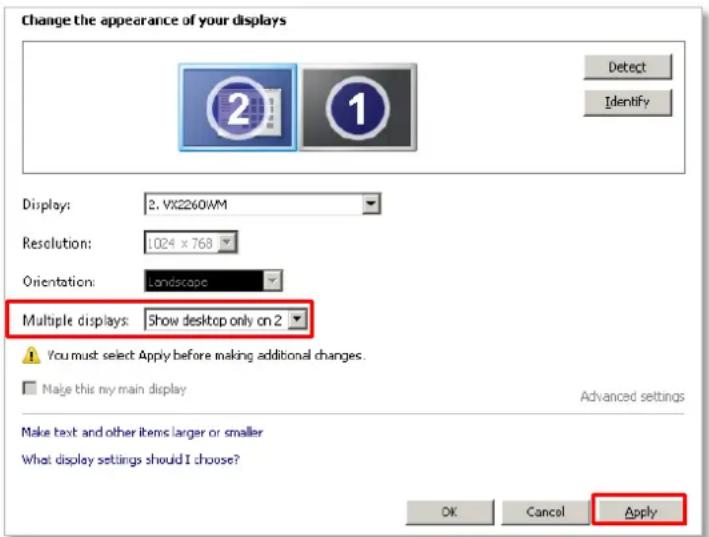
Task: Click the Display label
Action: tap(47, 205)
